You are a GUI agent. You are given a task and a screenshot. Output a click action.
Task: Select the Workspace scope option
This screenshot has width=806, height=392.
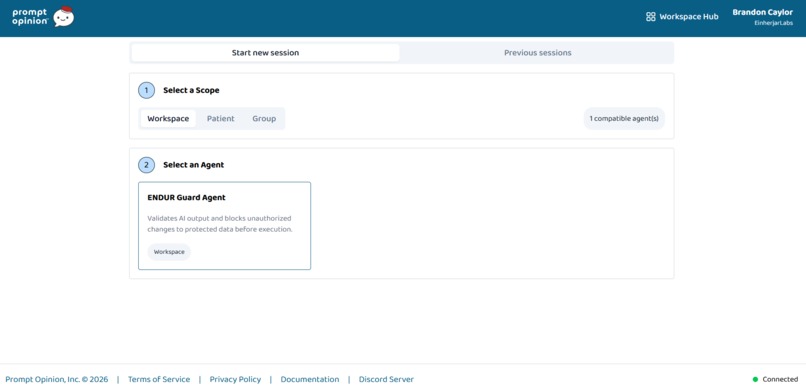168,119
